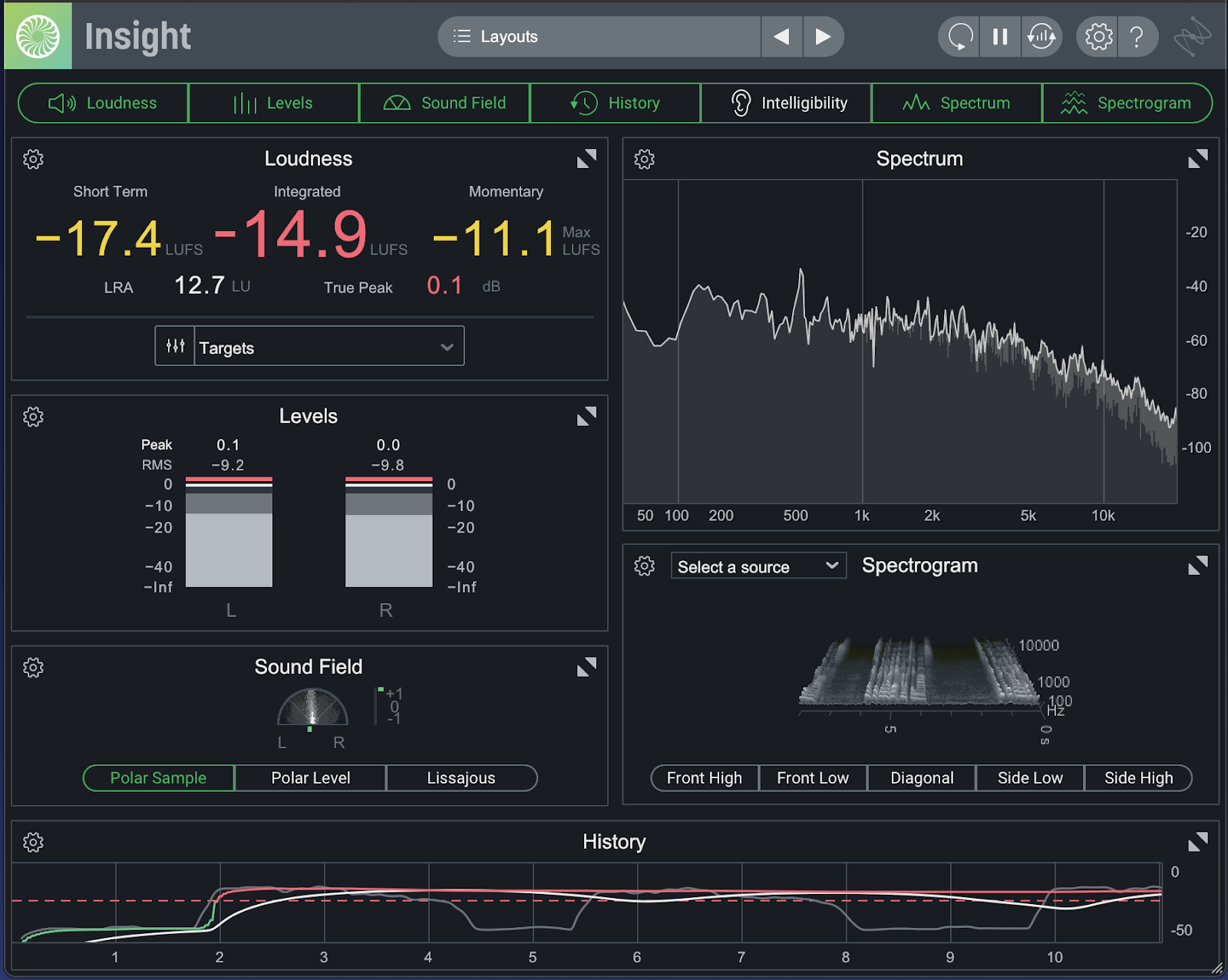Open Levels panel settings gear

pyautogui.click(x=33, y=417)
